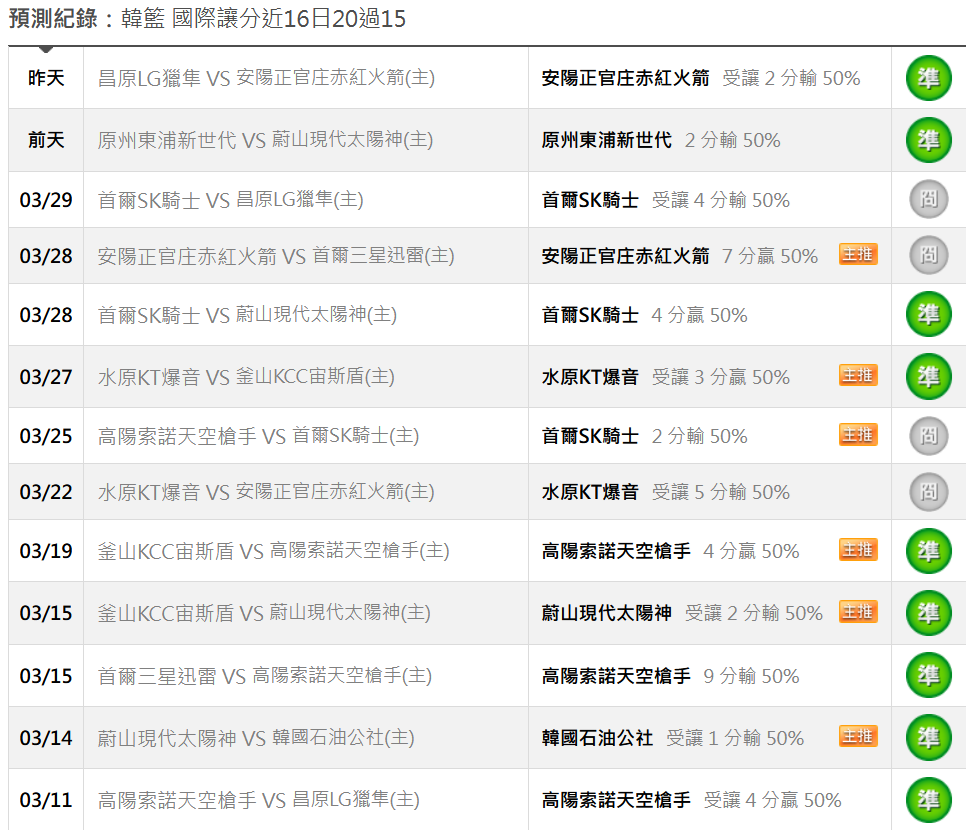Image resolution: width=966 pixels, height=830 pixels.
Task: Click prediction 水原KT爆音 受讓 5 分輸 50%
Action: 666,492
